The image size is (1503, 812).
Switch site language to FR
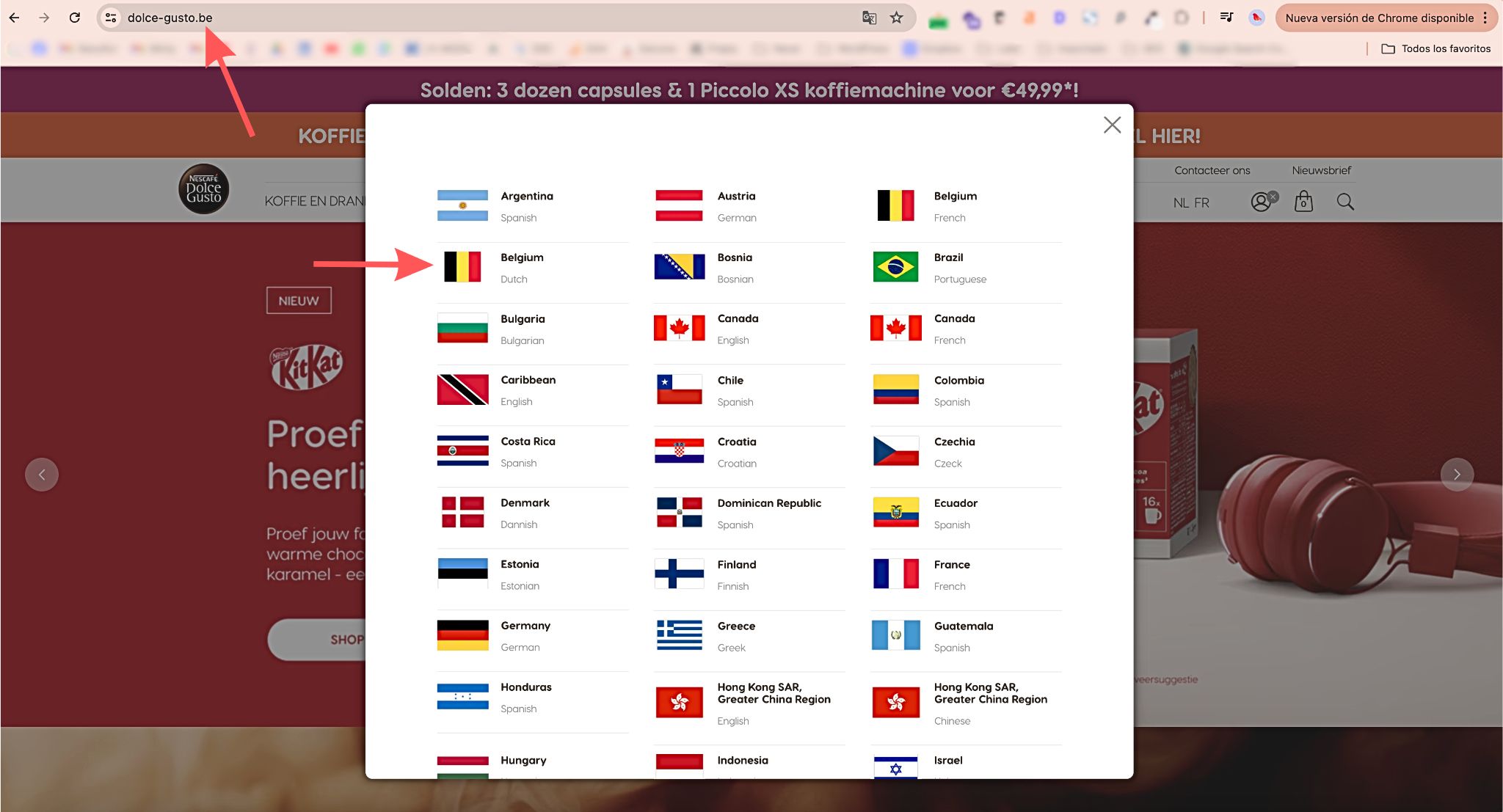(x=1201, y=202)
